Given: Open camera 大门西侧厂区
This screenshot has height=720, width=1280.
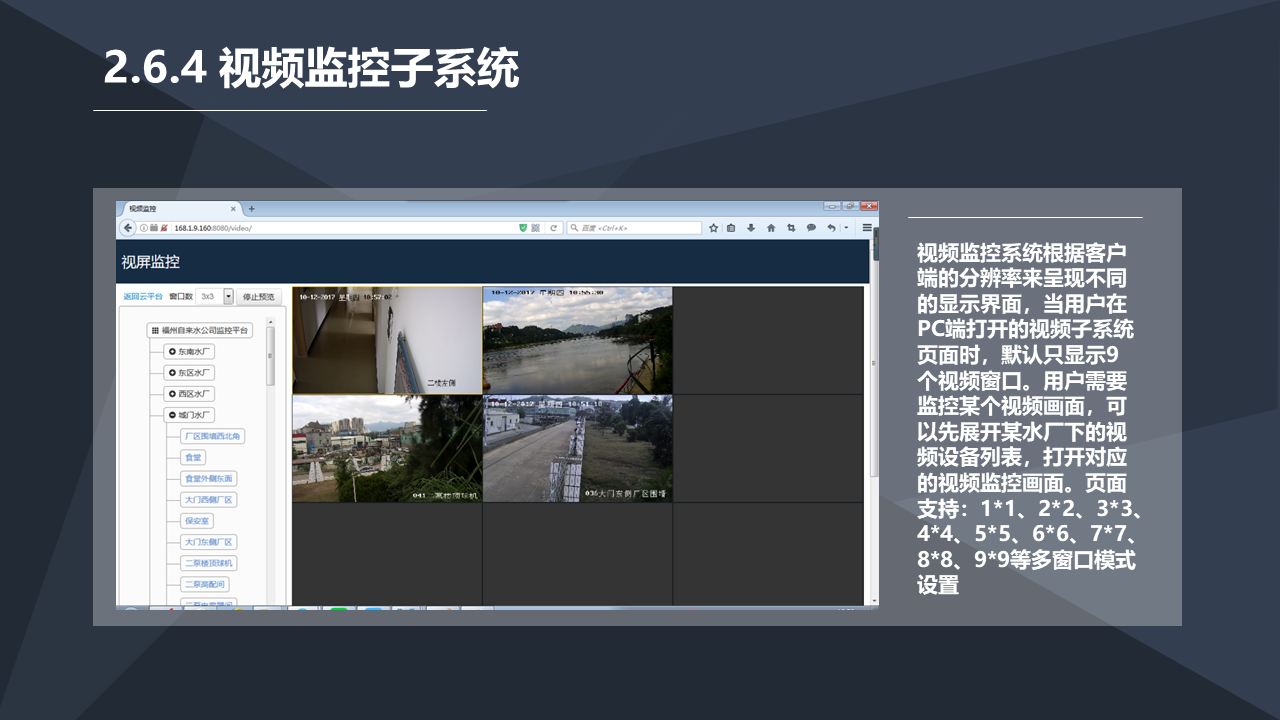Looking at the screenshot, I should click(x=208, y=500).
